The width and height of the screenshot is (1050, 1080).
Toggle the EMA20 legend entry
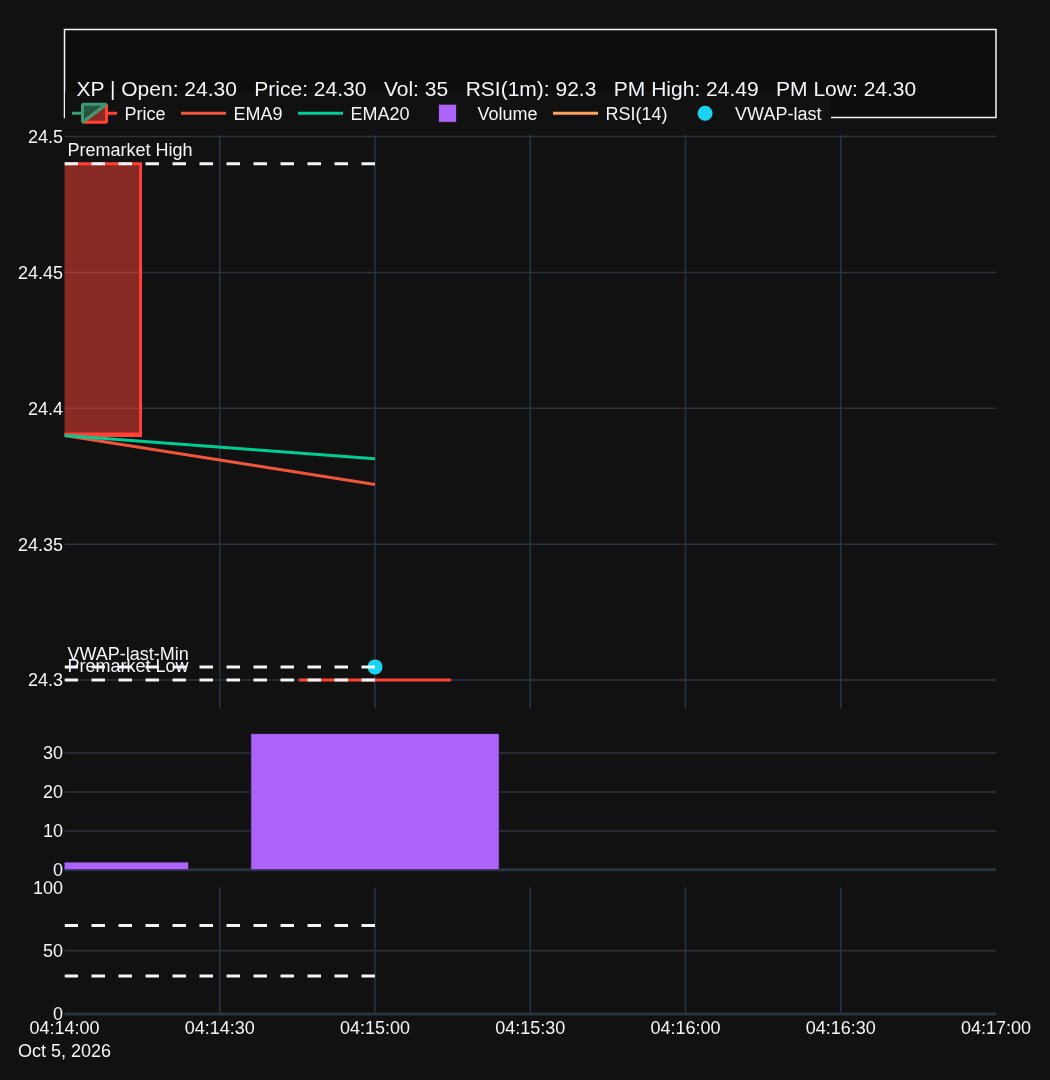354,114
